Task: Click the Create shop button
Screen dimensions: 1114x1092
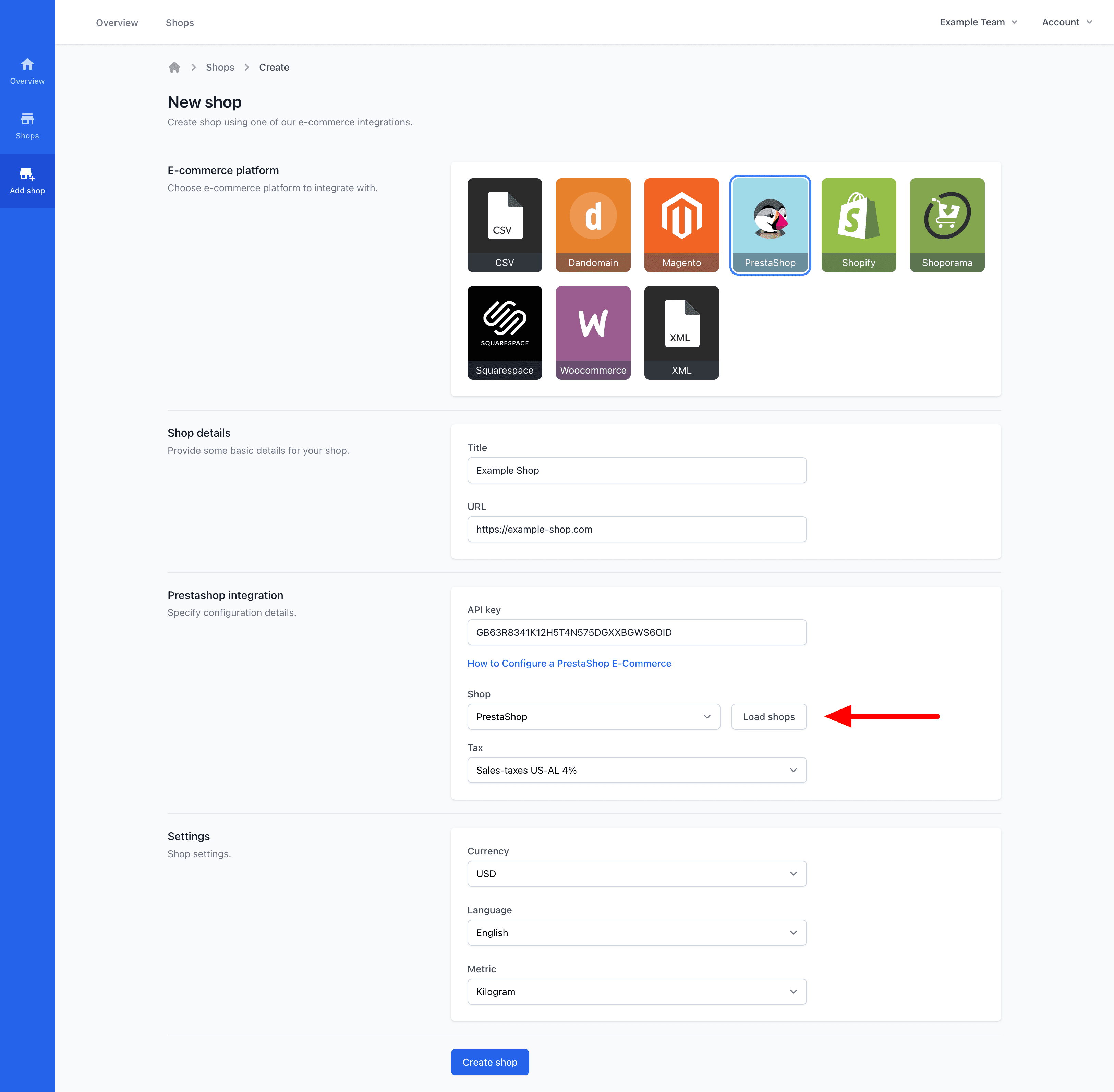Action: (489, 1061)
